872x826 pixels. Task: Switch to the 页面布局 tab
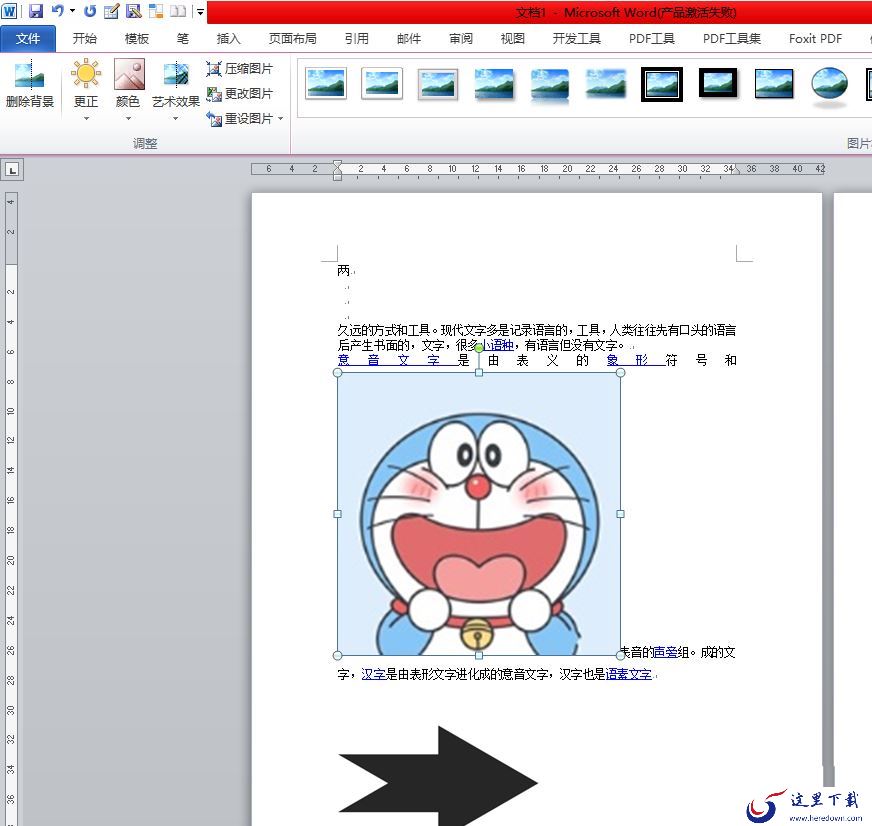pos(293,38)
